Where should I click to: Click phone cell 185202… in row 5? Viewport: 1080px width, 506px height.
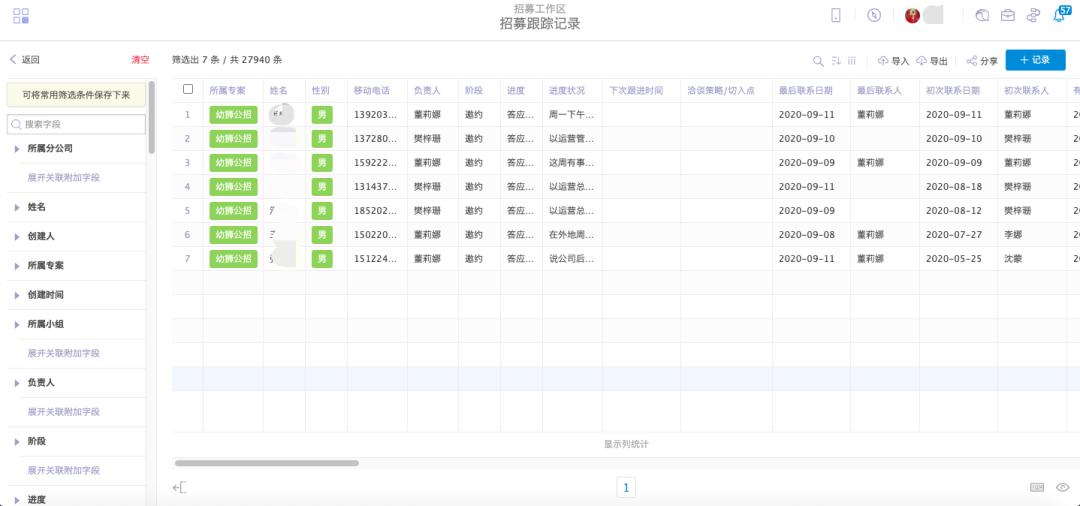point(376,211)
